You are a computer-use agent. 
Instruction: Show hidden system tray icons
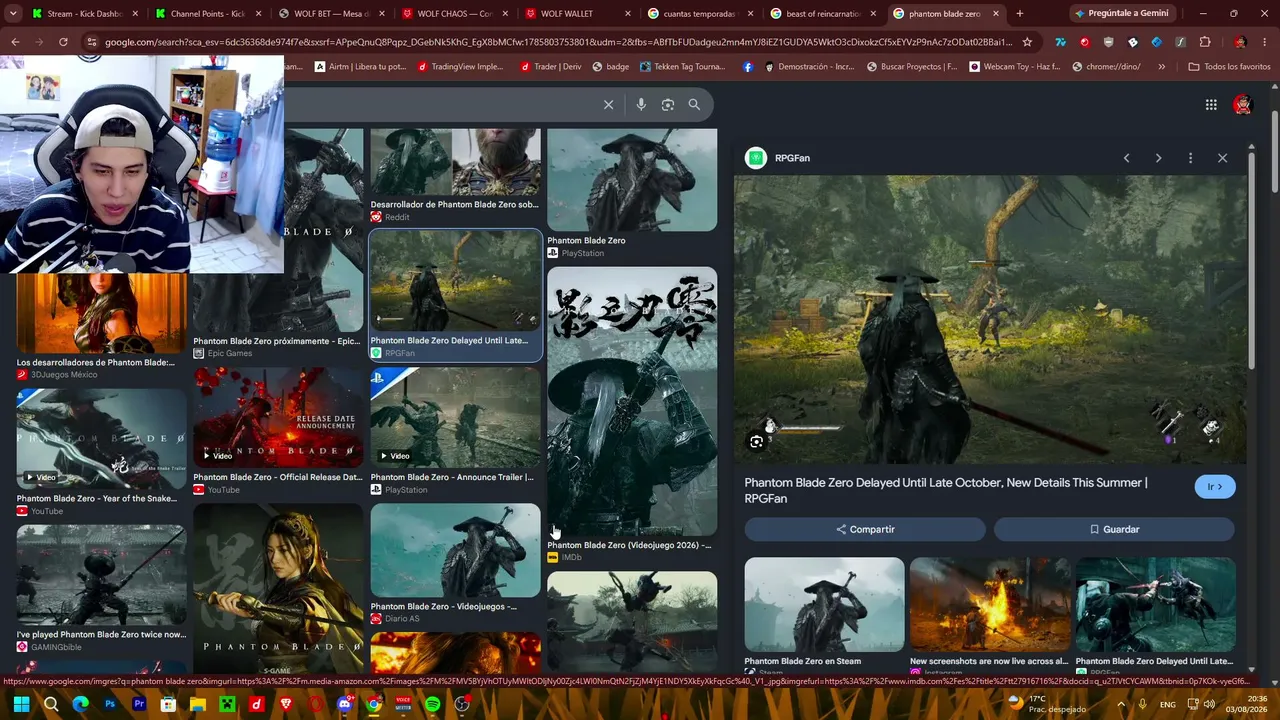(x=1121, y=704)
